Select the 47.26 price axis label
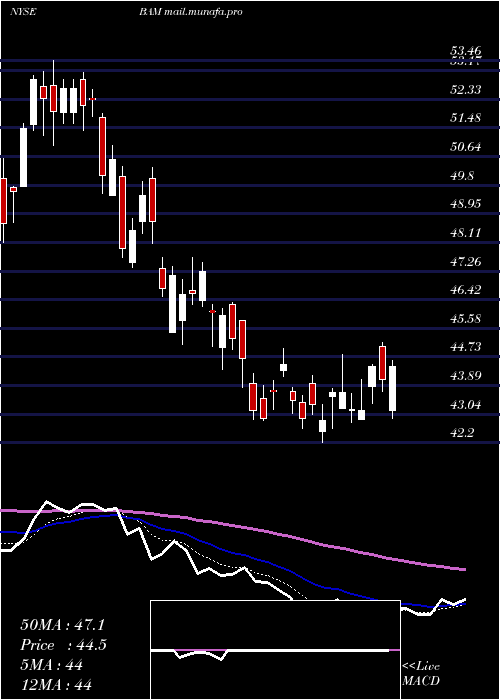Viewport: 500px width, 700px height. 466,261
